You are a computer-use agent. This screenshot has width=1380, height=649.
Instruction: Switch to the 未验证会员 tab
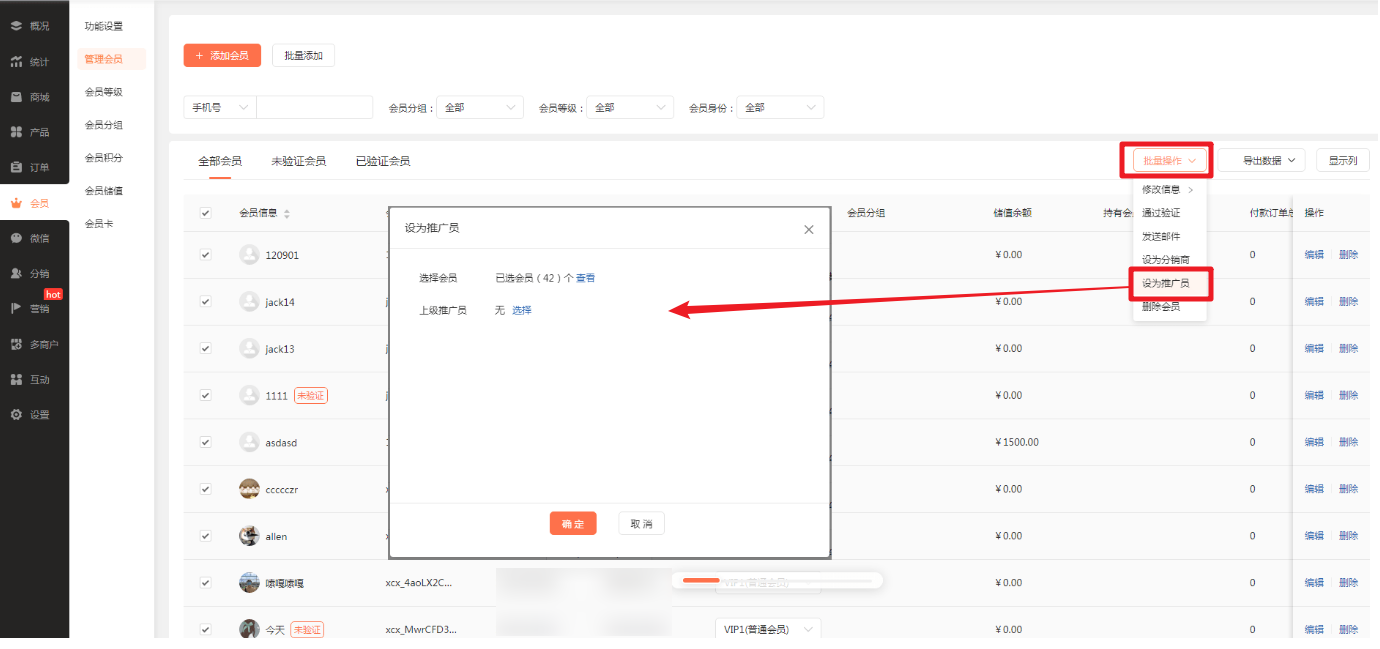(x=298, y=161)
